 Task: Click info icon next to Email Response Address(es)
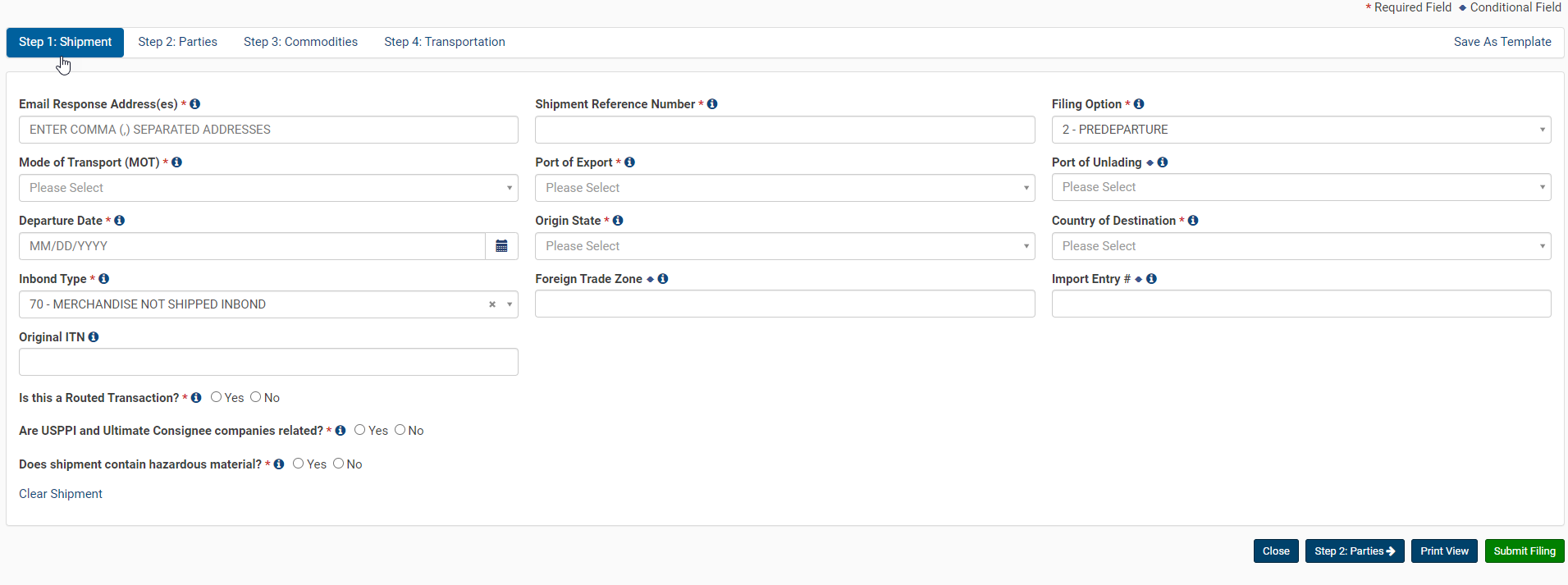[195, 104]
